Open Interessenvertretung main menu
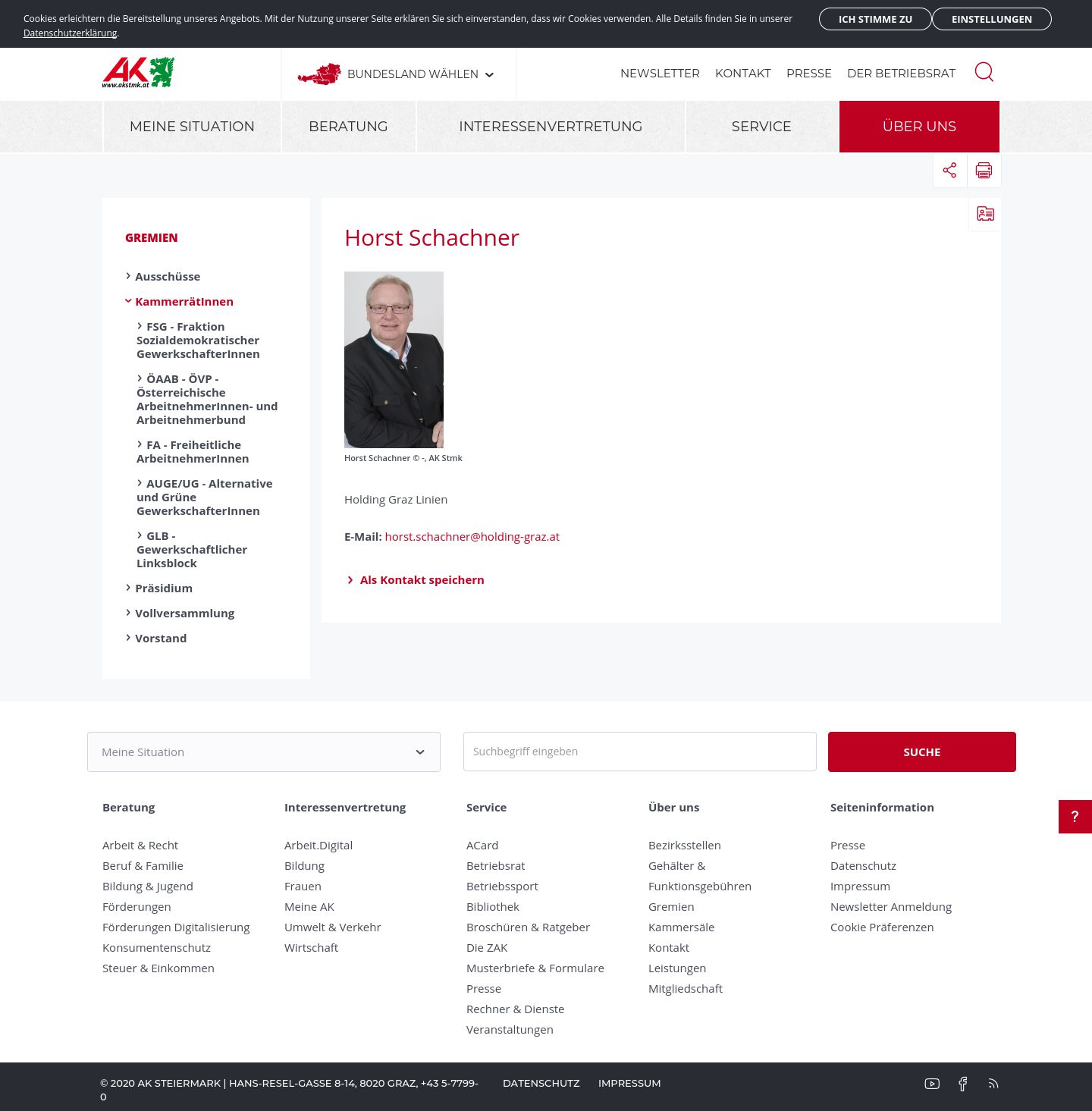Screen dimensions: 1092x1111 (551, 127)
